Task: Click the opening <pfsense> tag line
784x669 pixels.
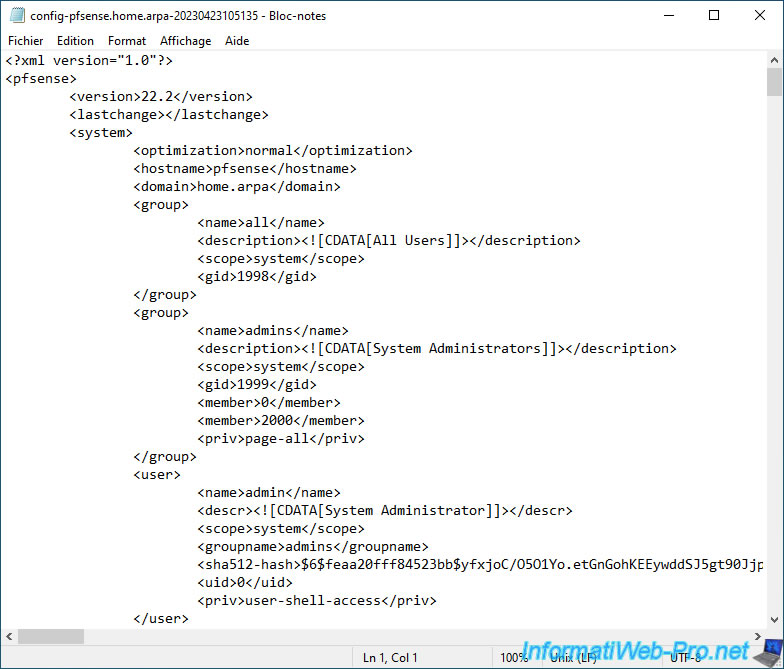Action: (41, 78)
